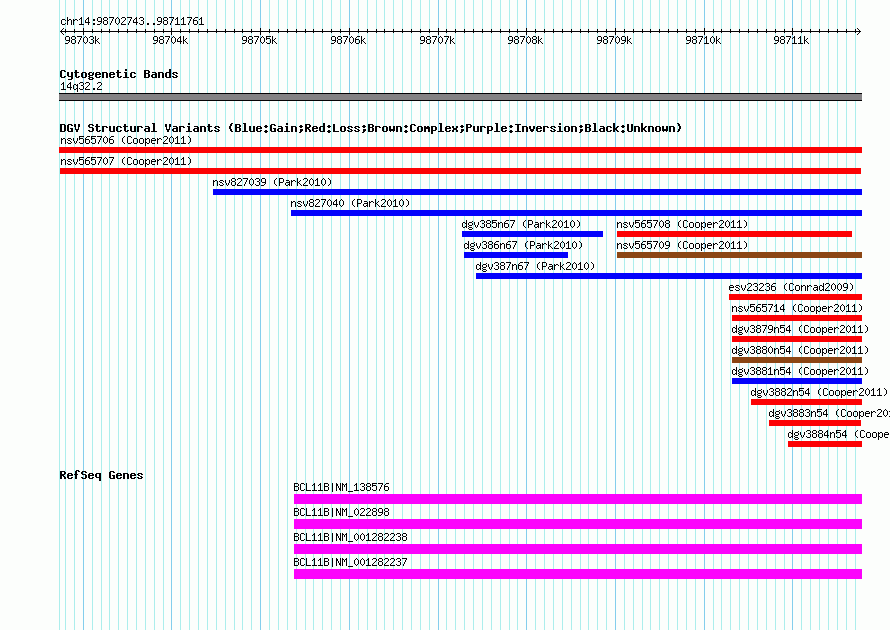Image resolution: width=890 pixels, height=630 pixels.
Task: Click the nsv565709 brown complex bar
Action: (x=740, y=255)
